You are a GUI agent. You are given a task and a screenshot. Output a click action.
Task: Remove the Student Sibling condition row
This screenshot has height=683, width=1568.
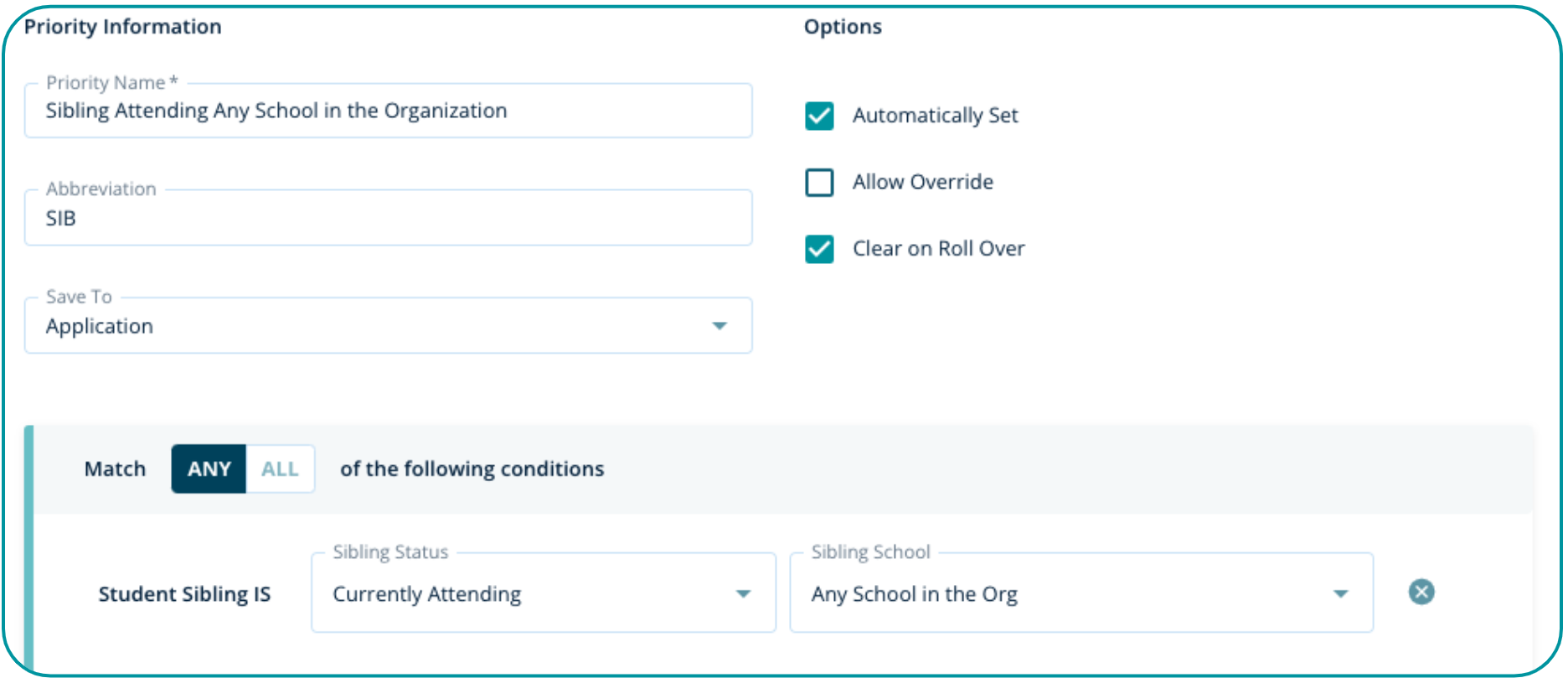click(1421, 592)
